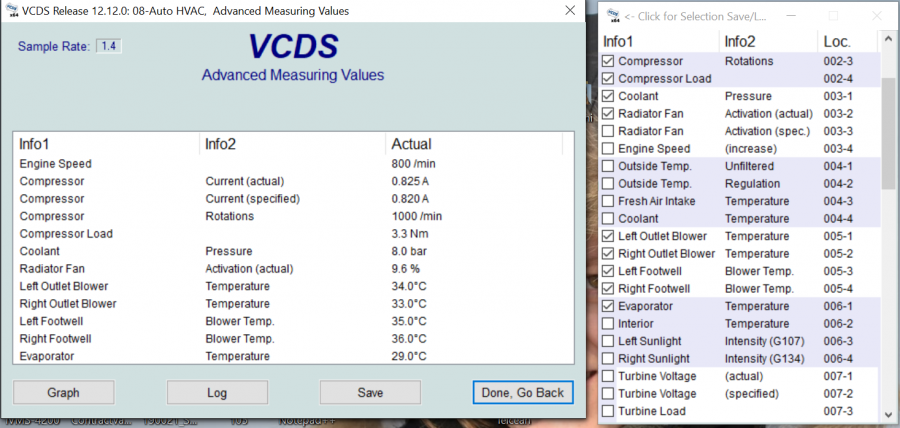900x428 pixels.
Task: Enable the Fresh Air Intake checkbox
Action: (608, 201)
